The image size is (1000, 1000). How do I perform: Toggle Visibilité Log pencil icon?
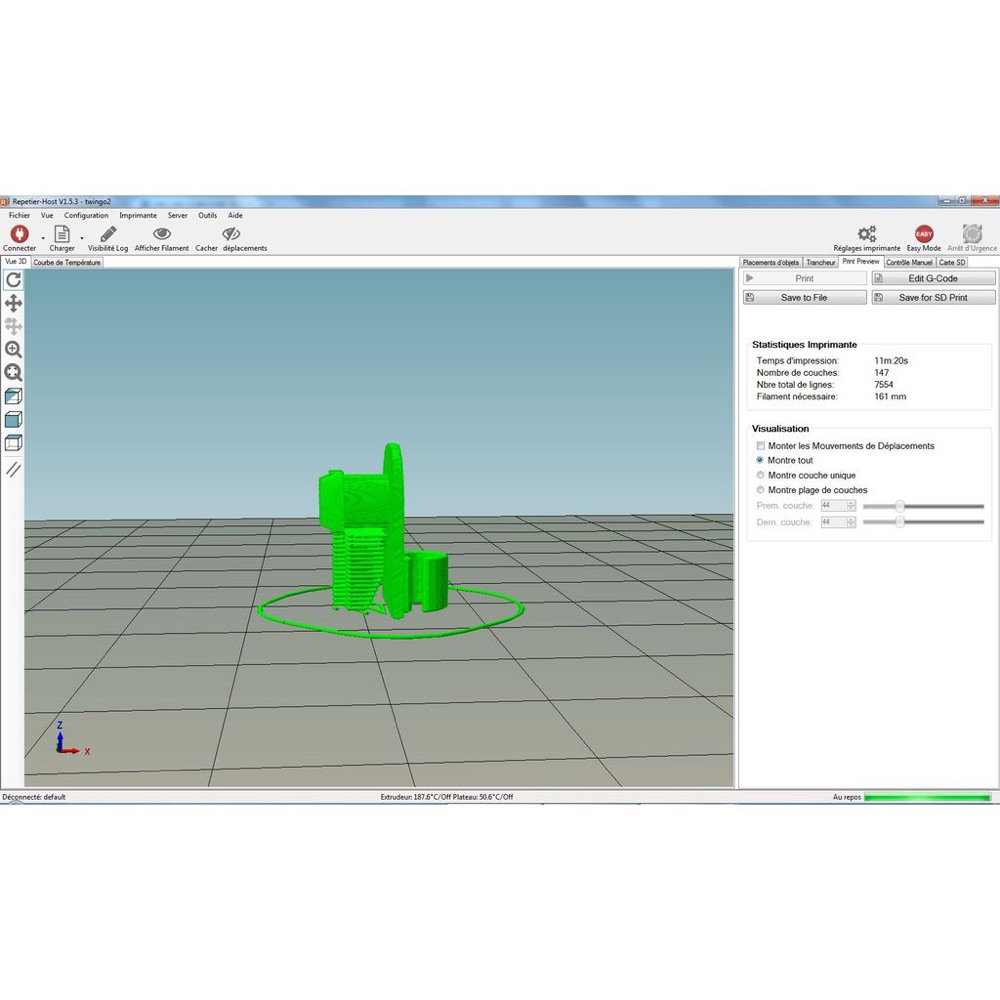(x=108, y=234)
